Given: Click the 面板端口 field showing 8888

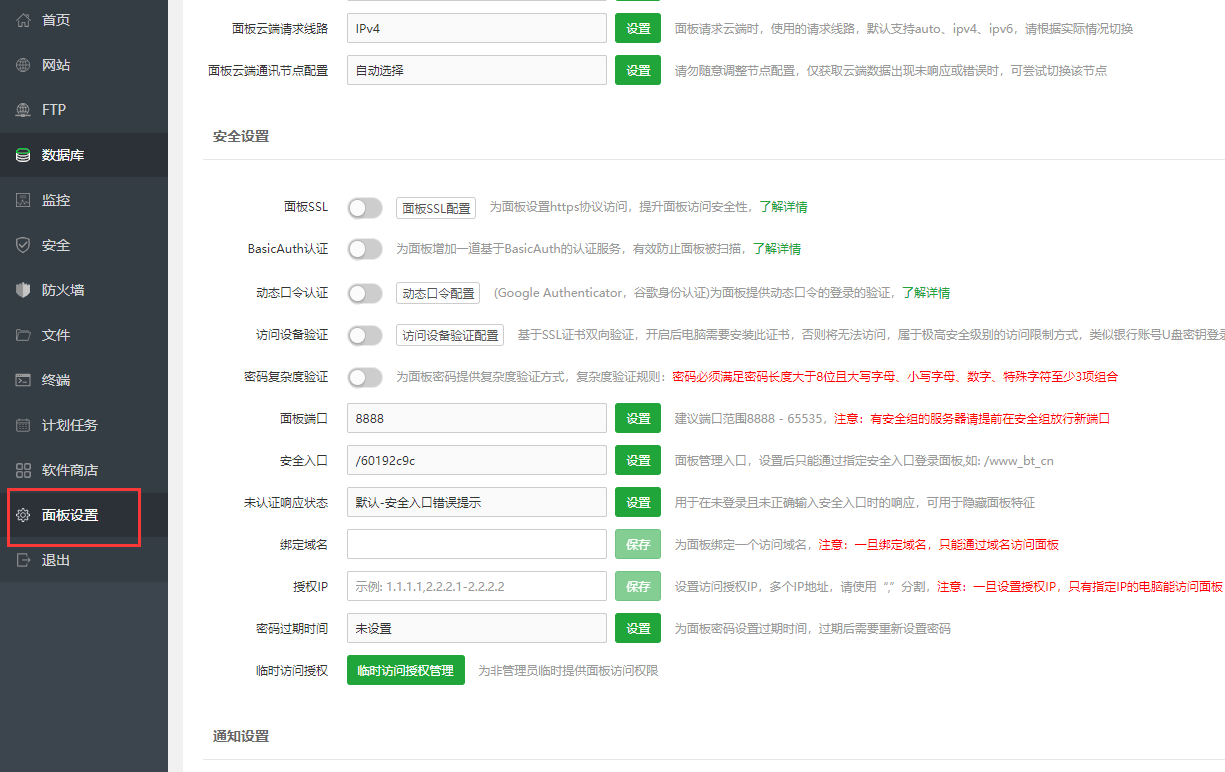Looking at the screenshot, I should [x=477, y=418].
